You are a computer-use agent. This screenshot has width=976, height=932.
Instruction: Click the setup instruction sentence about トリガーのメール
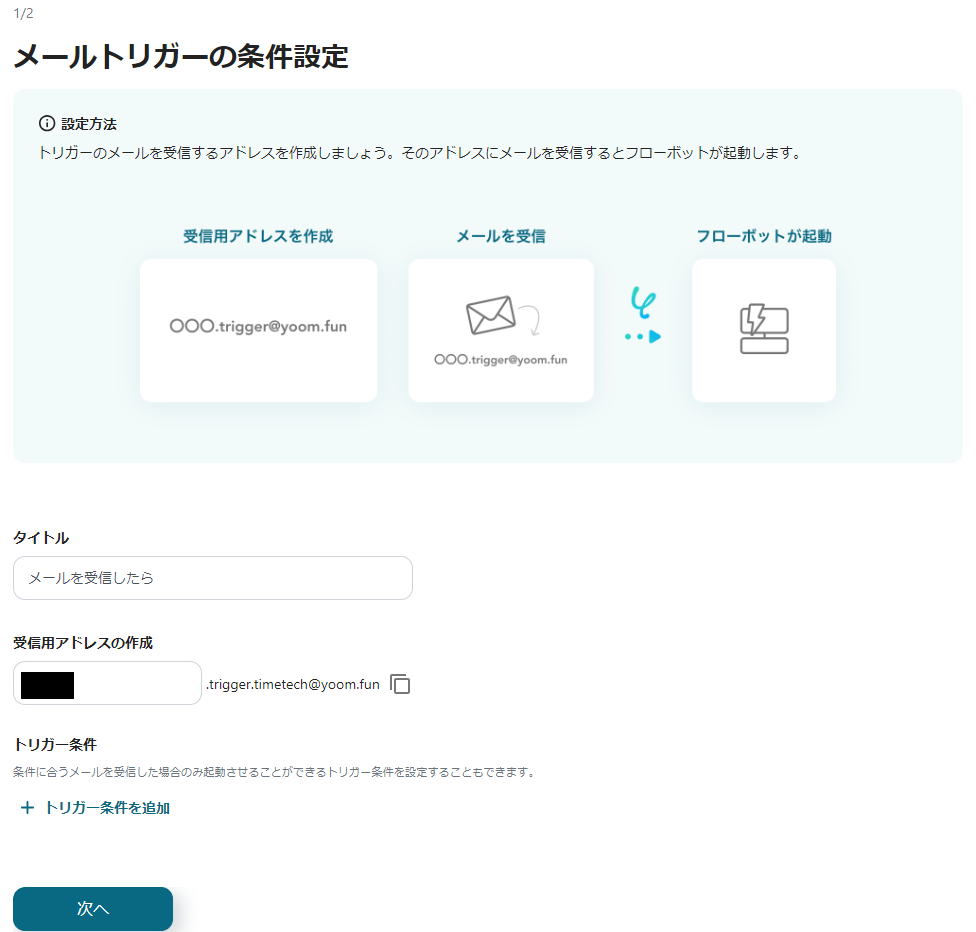click(x=421, y=153)
